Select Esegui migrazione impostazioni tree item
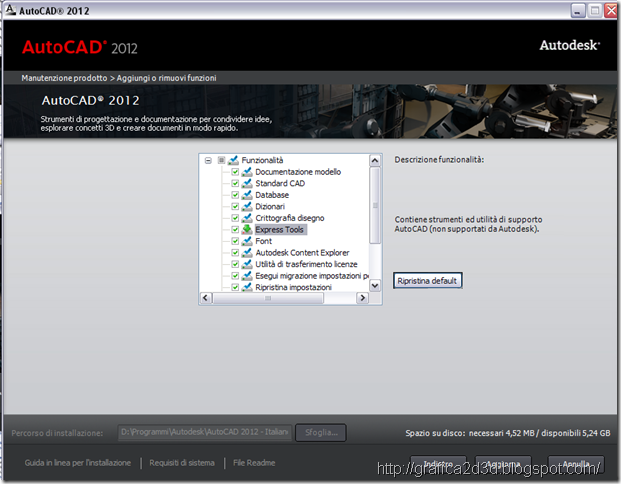 [x=312, y=276]
